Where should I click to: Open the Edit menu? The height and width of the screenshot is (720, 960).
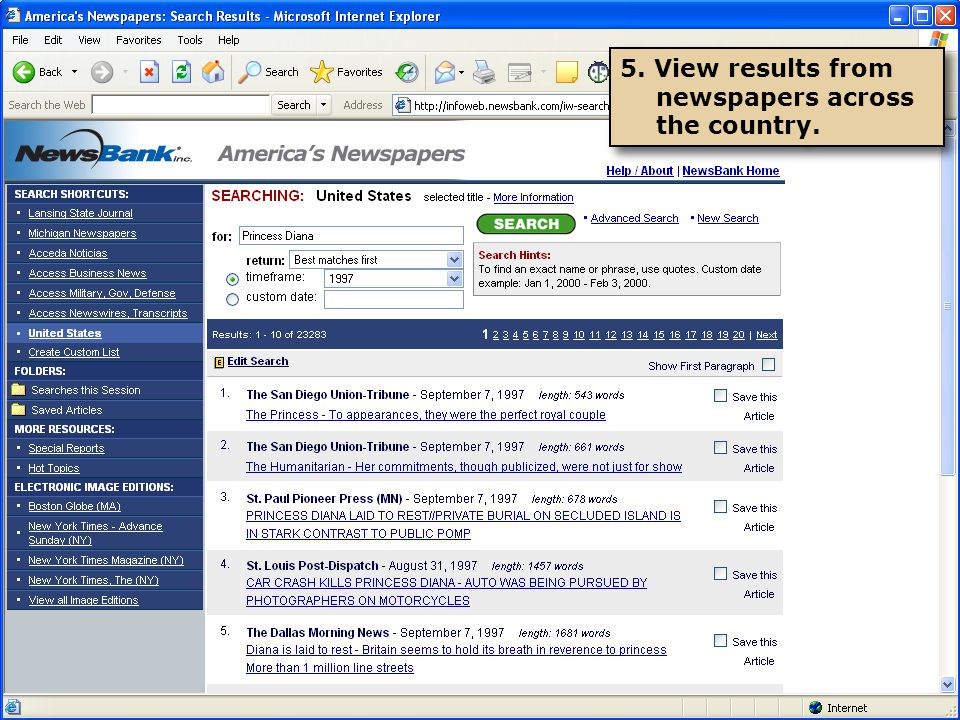point(53,40)
